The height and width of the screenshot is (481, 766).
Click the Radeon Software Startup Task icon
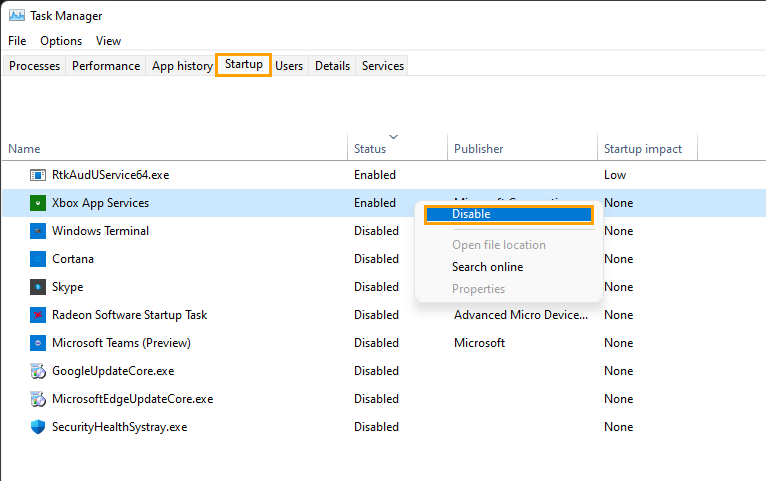tap(38, 315)
